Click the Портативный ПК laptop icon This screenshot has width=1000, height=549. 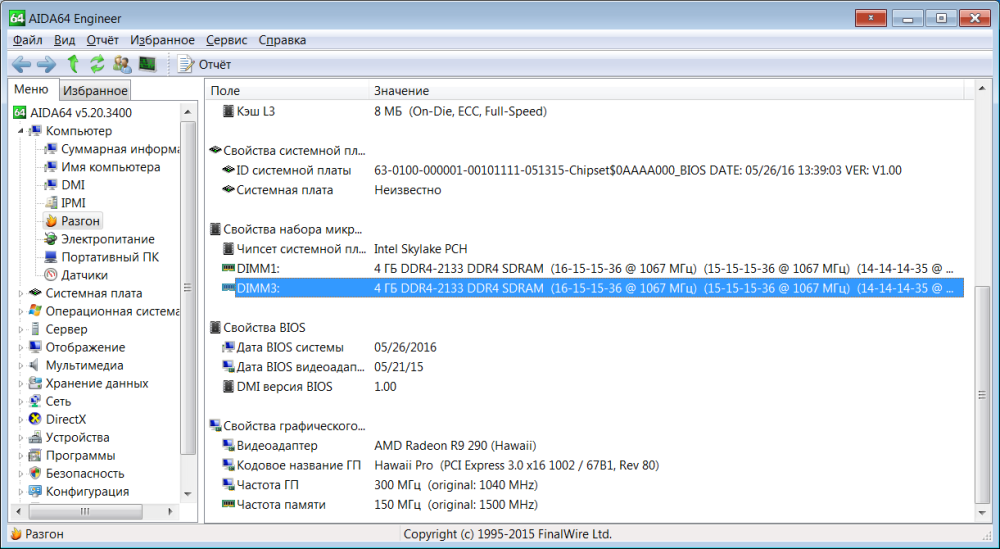[x=50, y=257]
